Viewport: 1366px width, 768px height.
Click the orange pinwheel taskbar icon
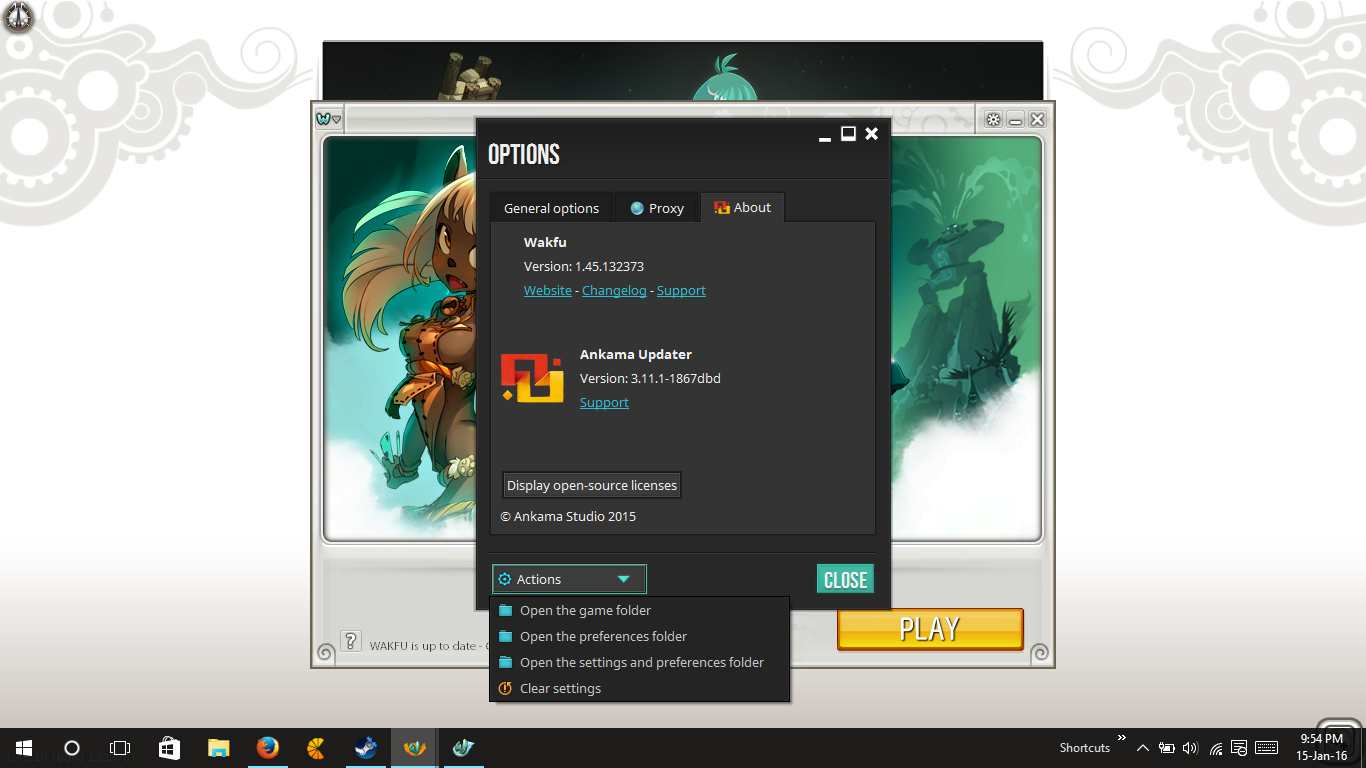[x=316, y=748]
